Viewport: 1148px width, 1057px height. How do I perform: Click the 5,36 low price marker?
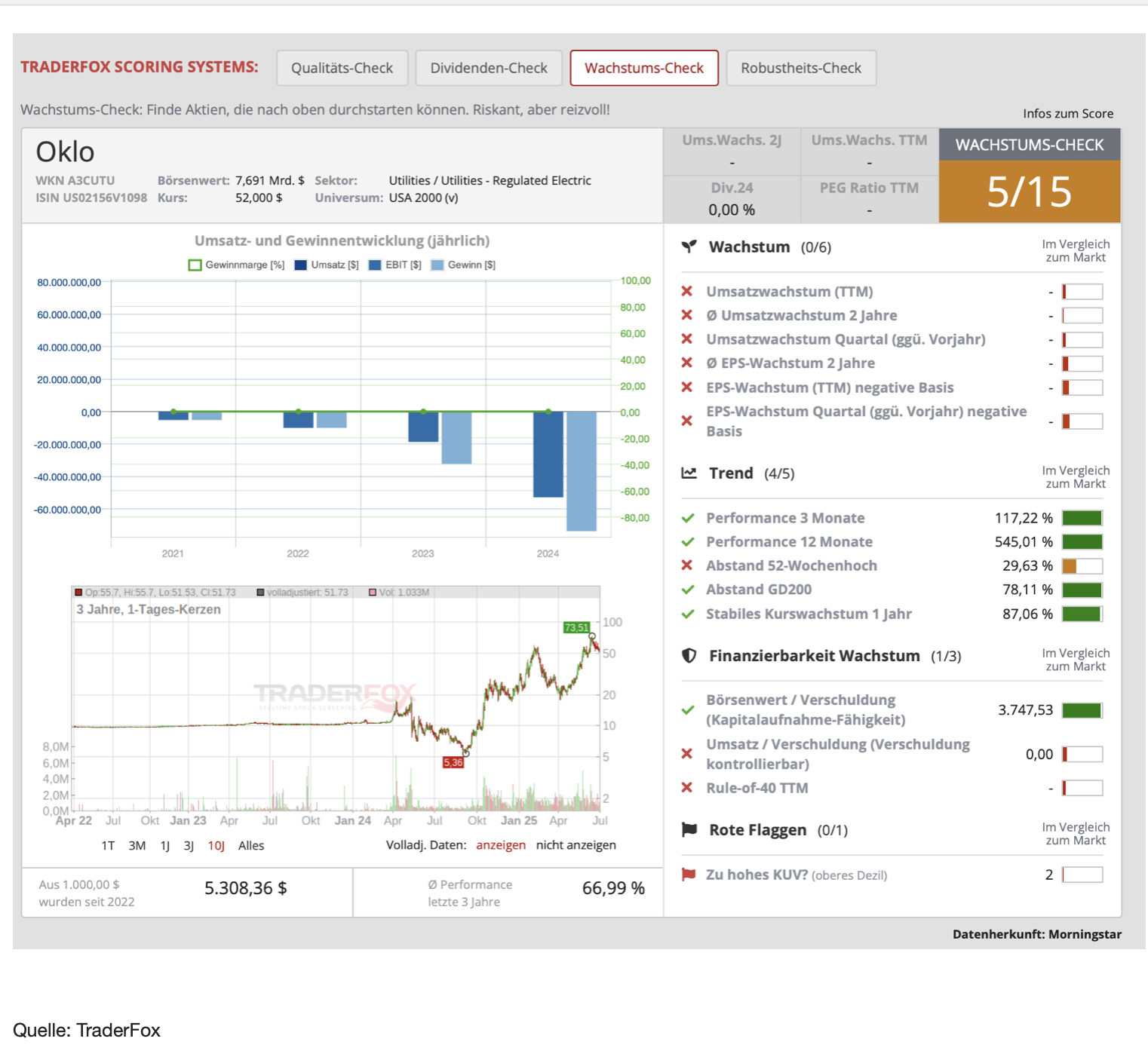click(x=453, y=762)
